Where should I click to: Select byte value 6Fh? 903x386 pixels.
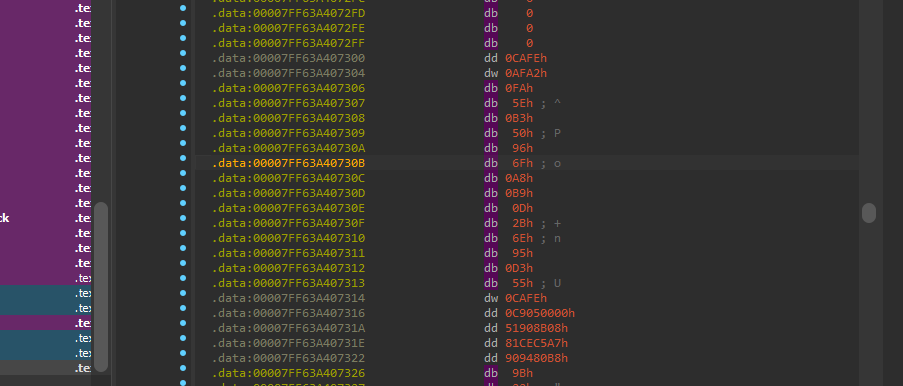click(x=522, y=164)
